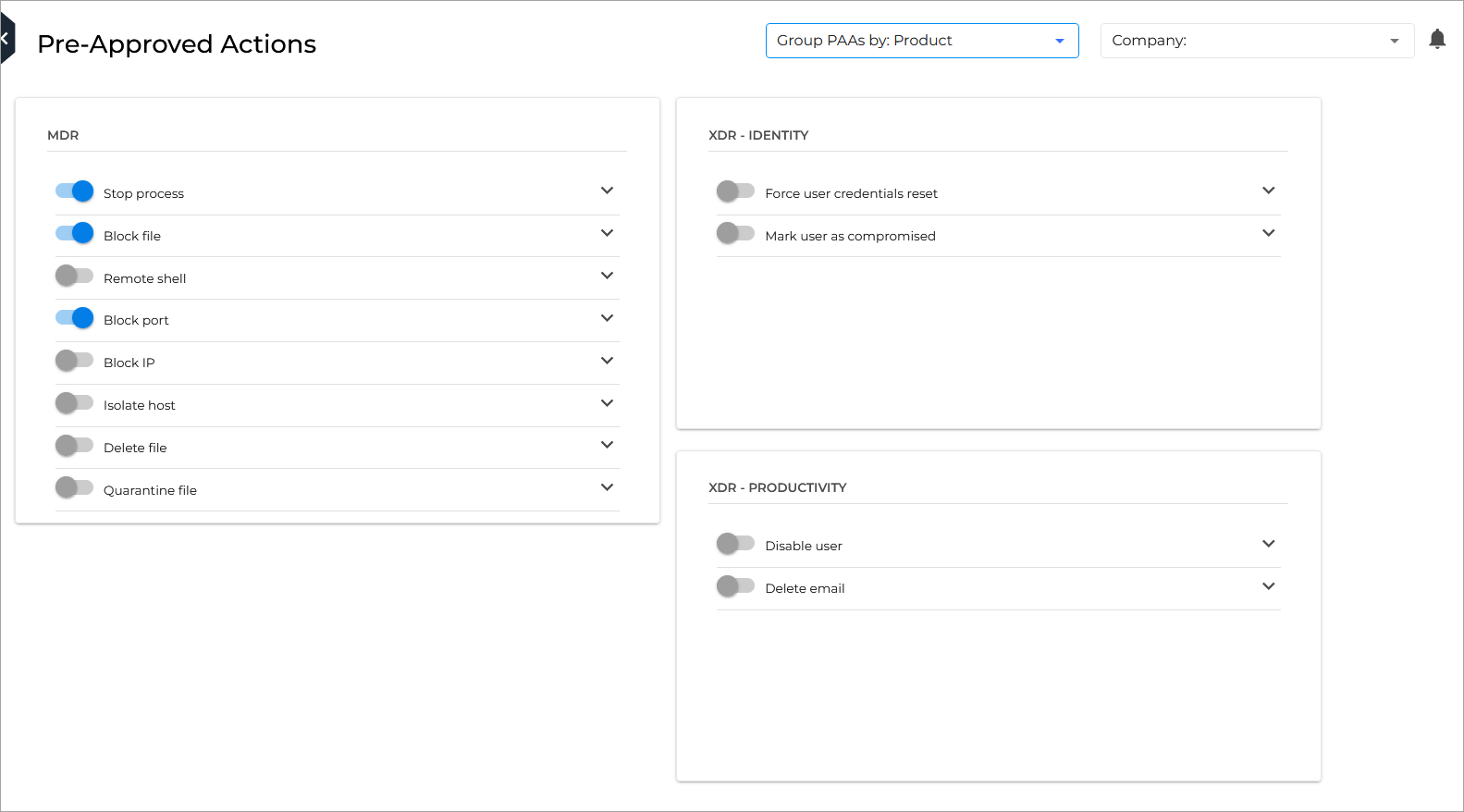Expand the Quarantine file row chevron
The height and width of the screenshot is (812, 1464).
coord(607,487)
